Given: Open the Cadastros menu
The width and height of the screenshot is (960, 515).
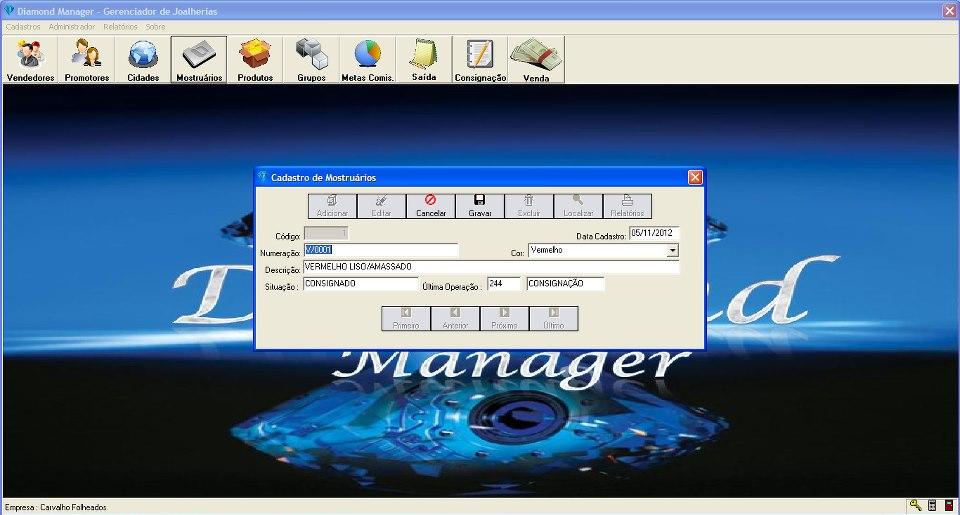Looking at the screenshot, I should (22, 26).
